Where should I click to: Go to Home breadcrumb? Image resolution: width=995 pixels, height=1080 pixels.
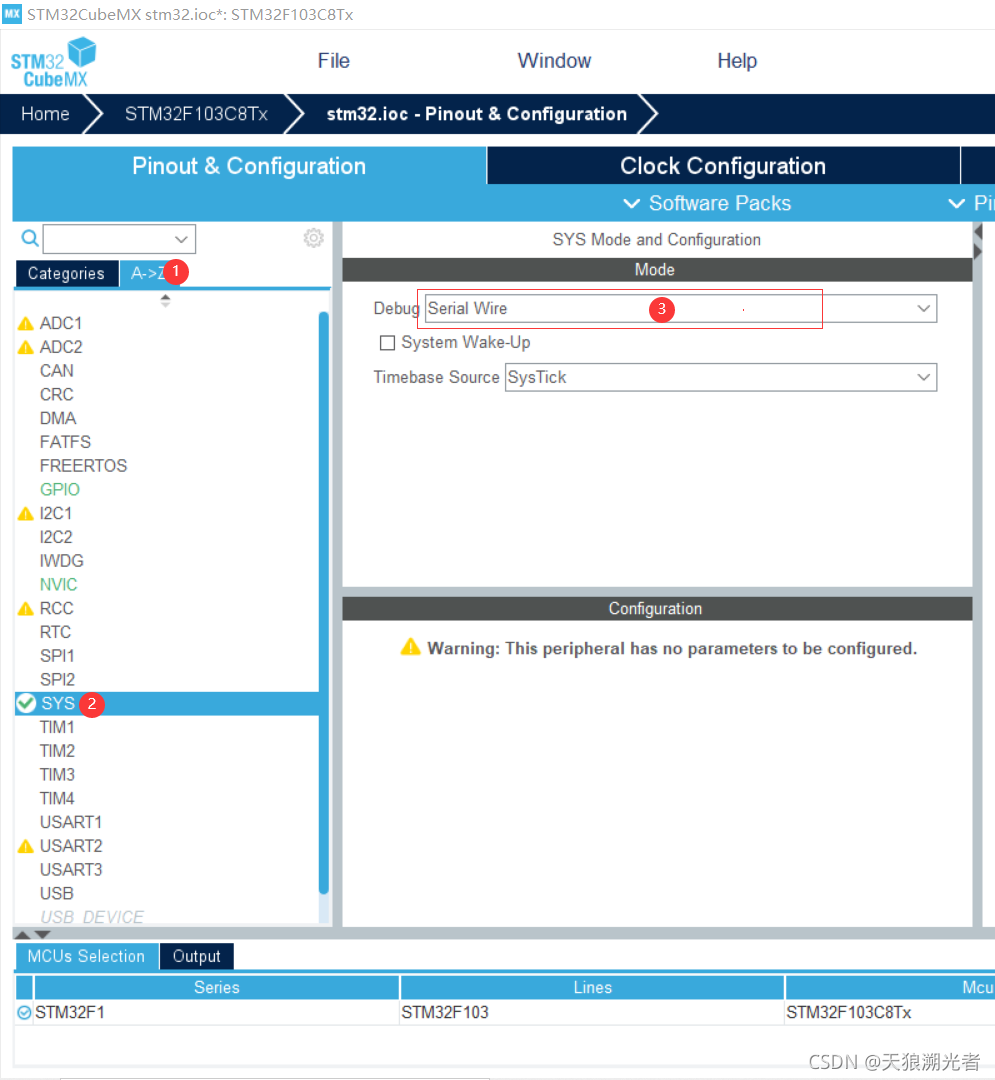click(x=45, y=114)
